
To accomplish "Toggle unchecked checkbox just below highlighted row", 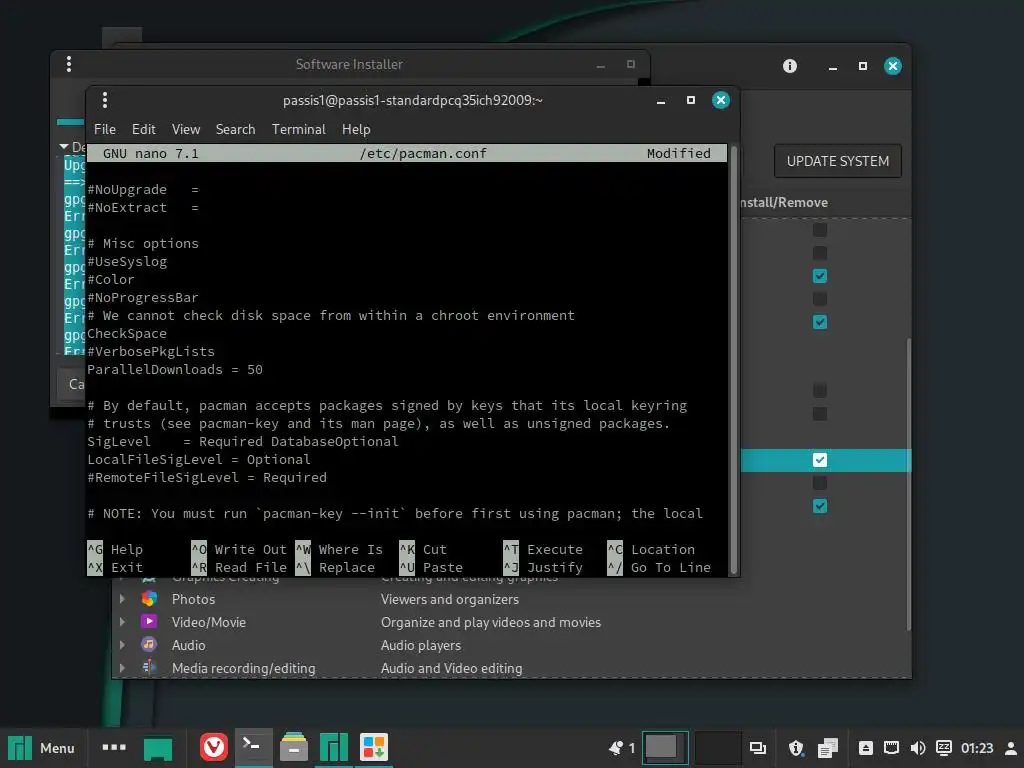I will point(820,483).
